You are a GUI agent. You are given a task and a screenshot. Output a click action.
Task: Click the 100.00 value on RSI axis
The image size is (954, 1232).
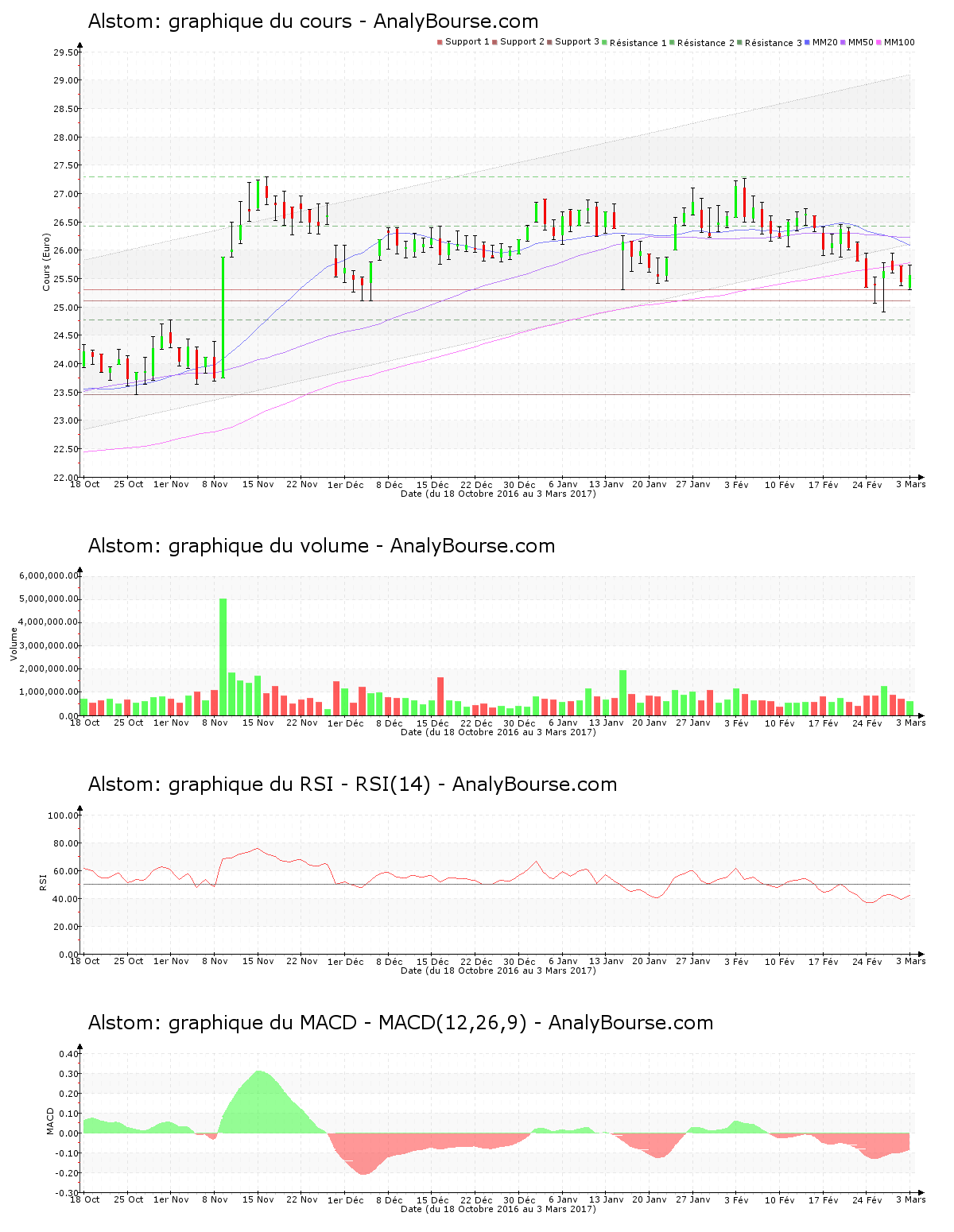click(x=63, y=816)
